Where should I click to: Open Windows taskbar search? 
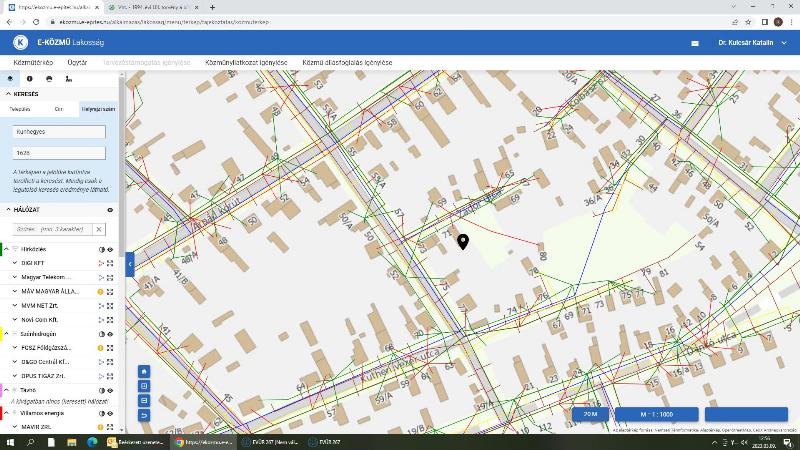[30, 442]
